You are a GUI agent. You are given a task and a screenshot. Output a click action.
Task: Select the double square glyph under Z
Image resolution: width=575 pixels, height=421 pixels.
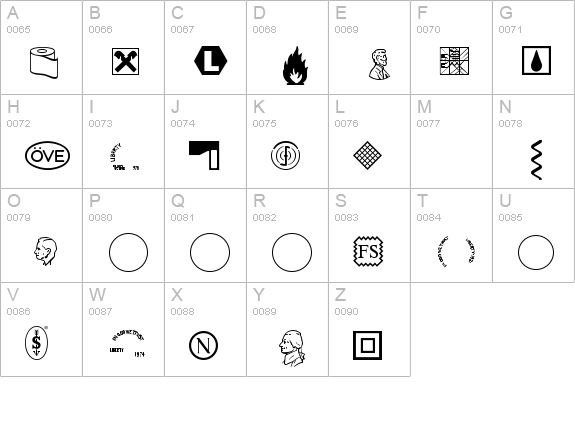(x=367, y=345)
